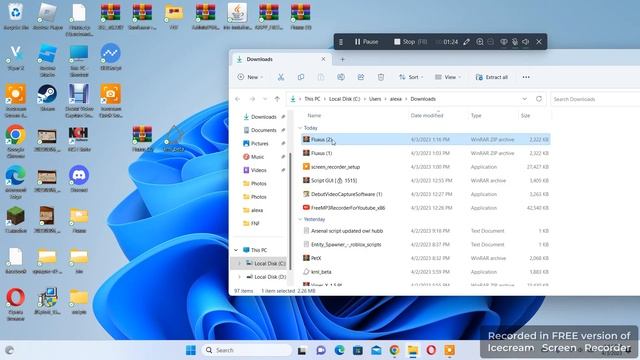Image resolution: width=640 pixels, height=360 pixels.
Task: Open Pictures in the navigation pane
Action: click(260, 144)
